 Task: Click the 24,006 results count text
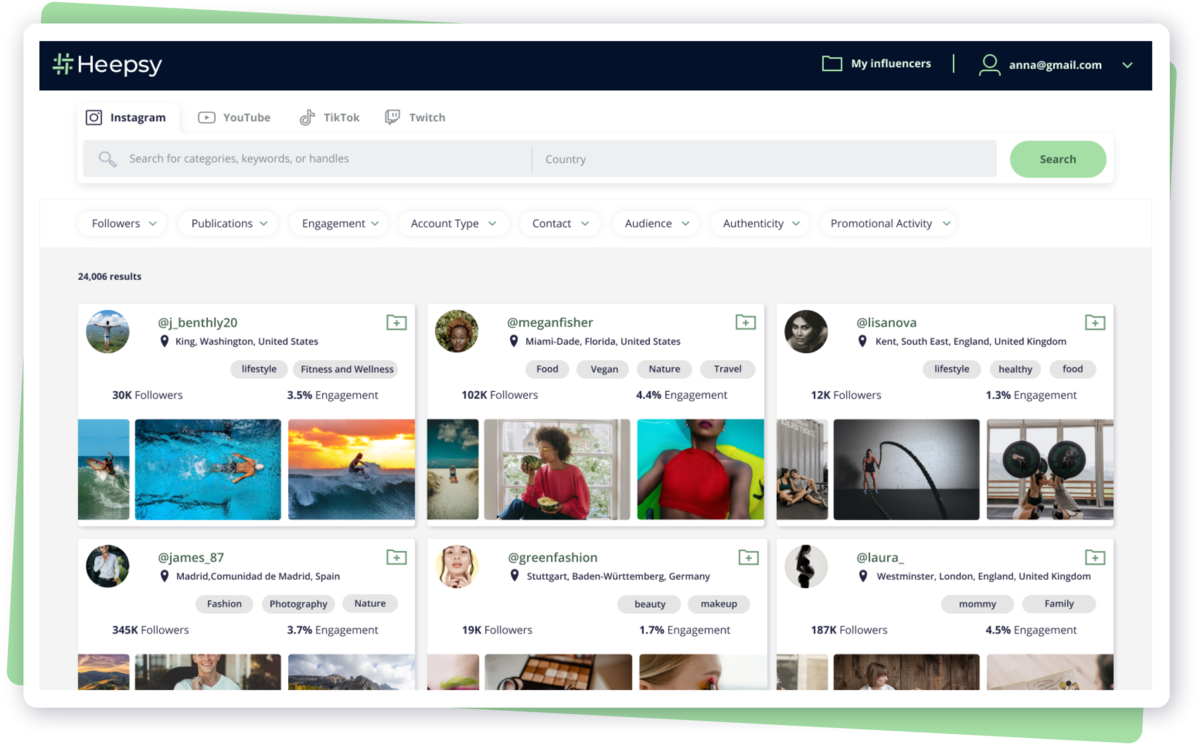pyautogui.click(x=110, y=276)
